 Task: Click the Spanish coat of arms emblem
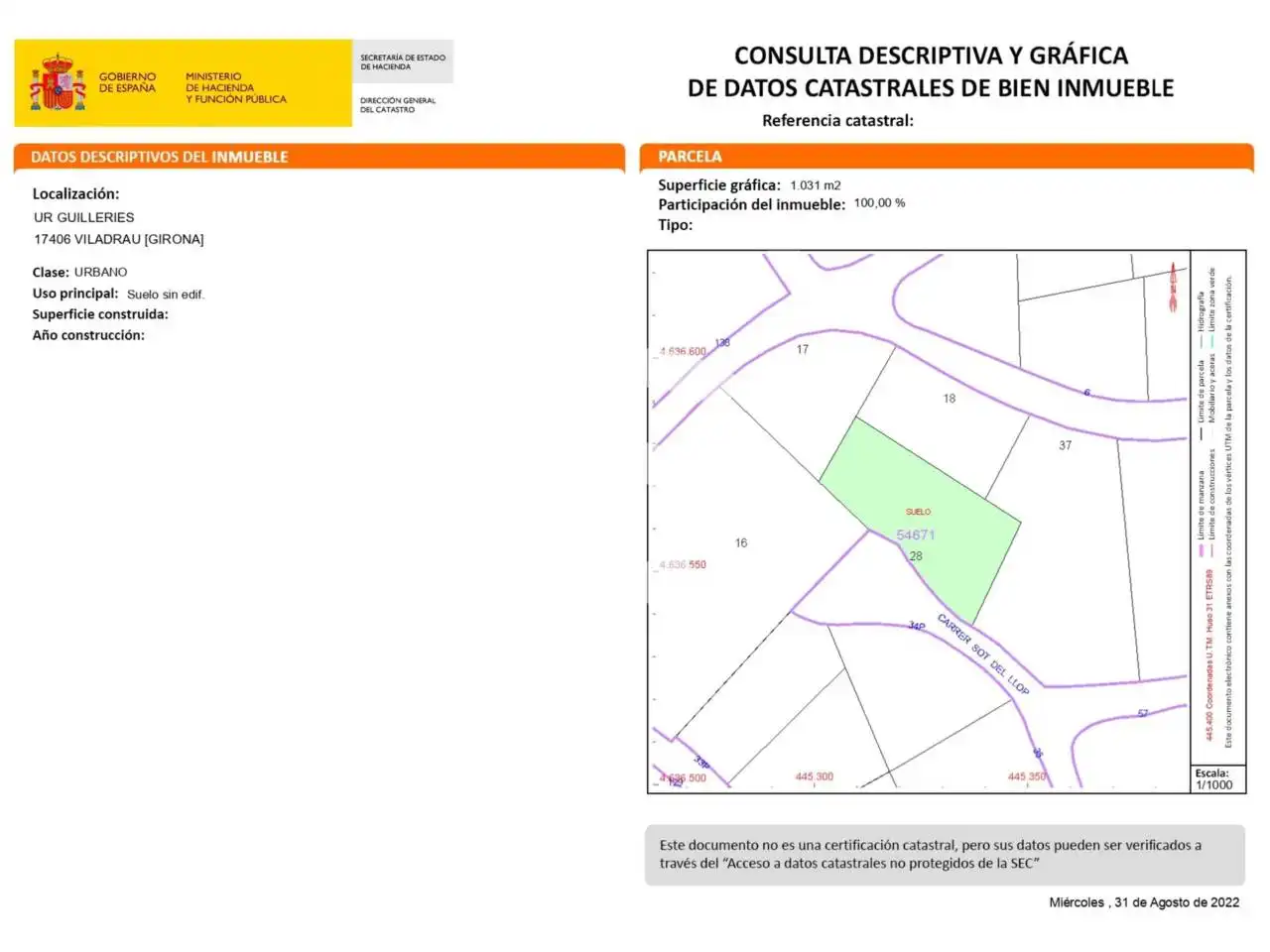(58, 82)
